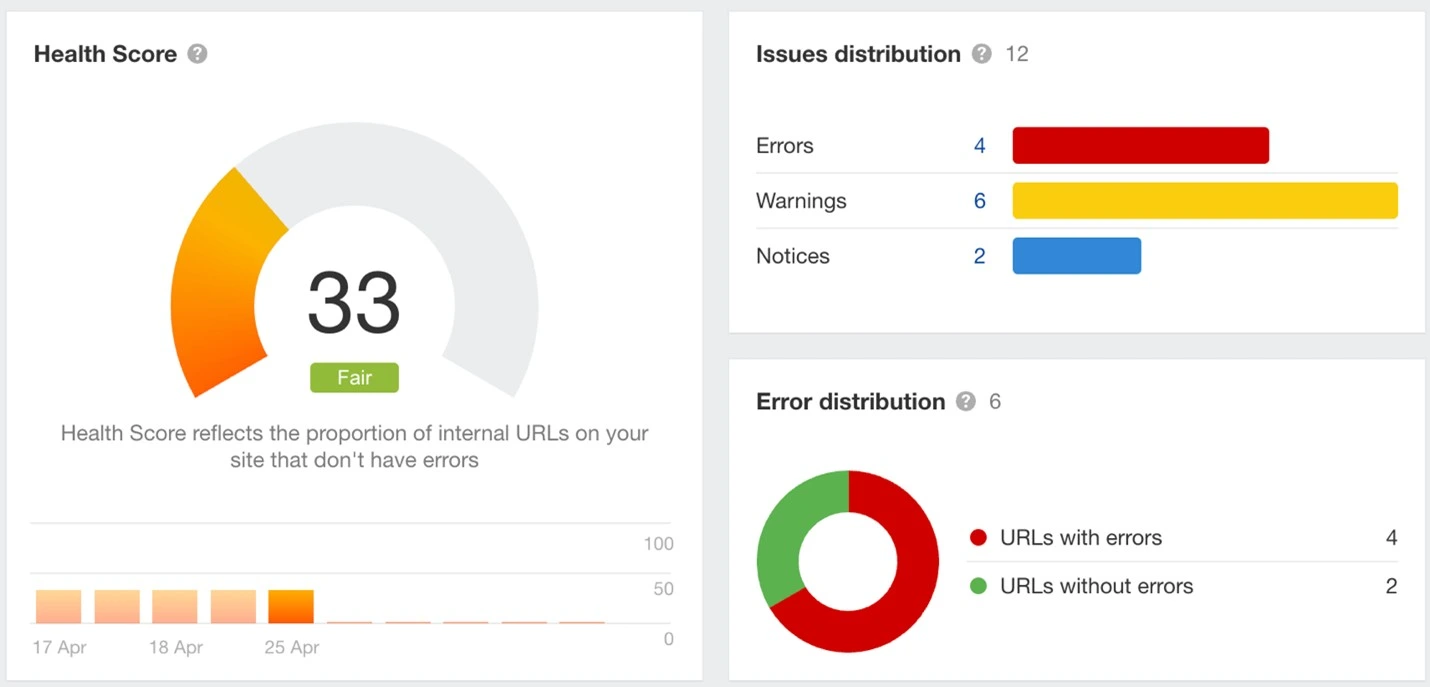Open the Notices count link showing 2

tap(979, 256)
